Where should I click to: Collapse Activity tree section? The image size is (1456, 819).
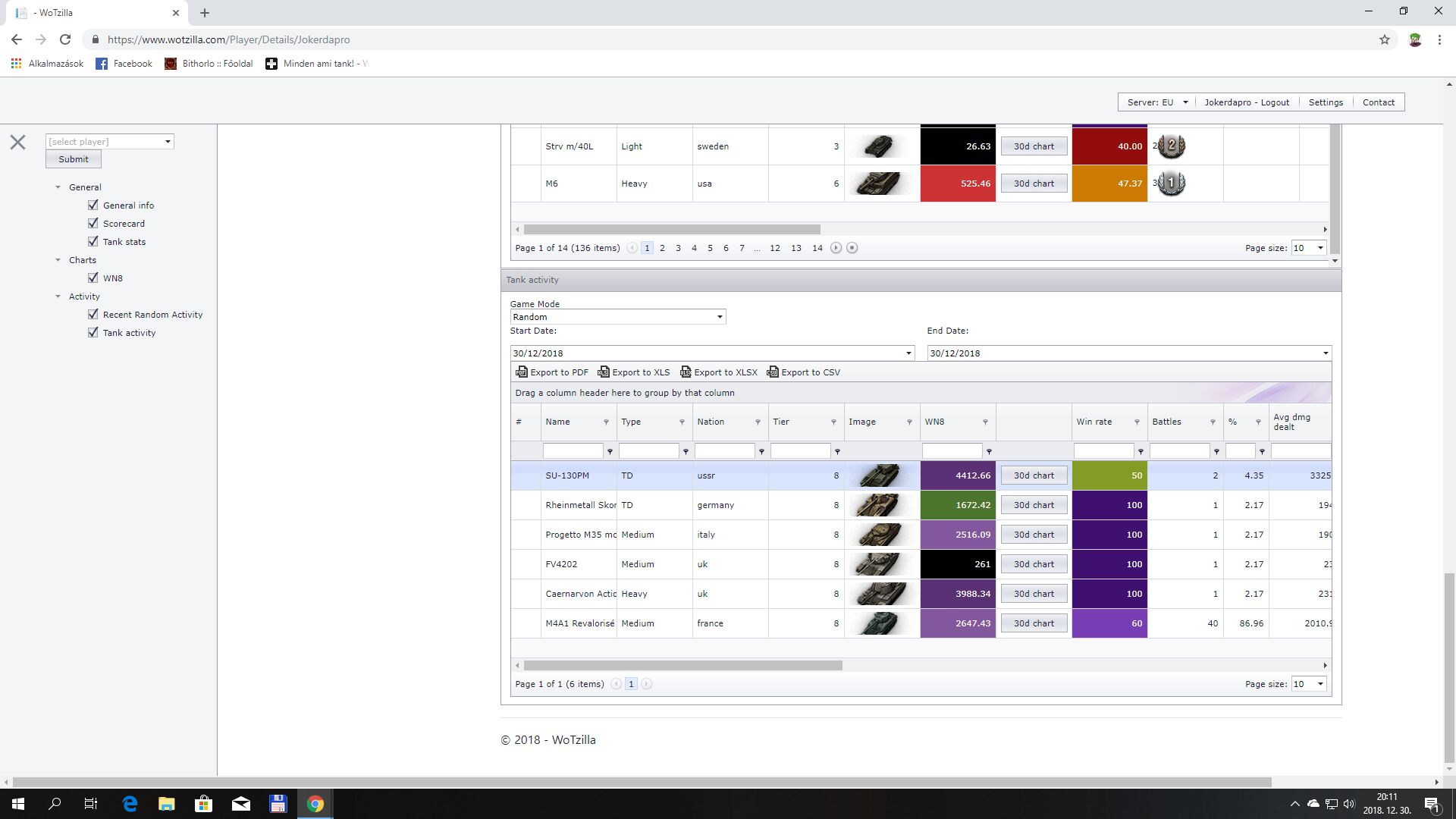[x=58, y=297]
